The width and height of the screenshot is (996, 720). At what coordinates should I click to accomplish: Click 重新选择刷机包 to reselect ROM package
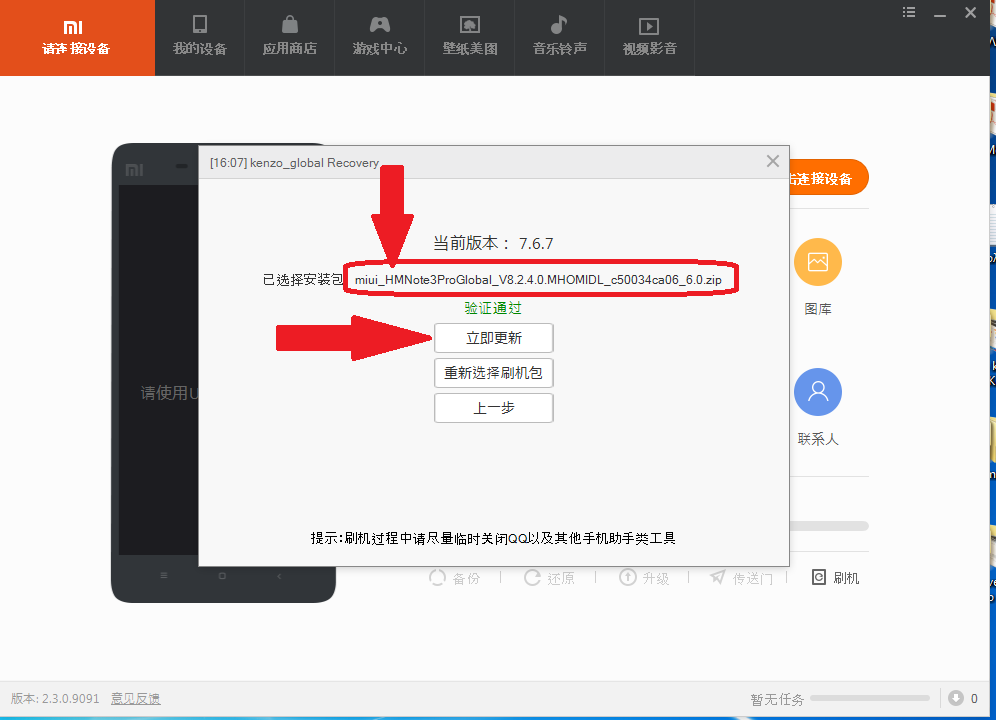(x=493, y=373)
